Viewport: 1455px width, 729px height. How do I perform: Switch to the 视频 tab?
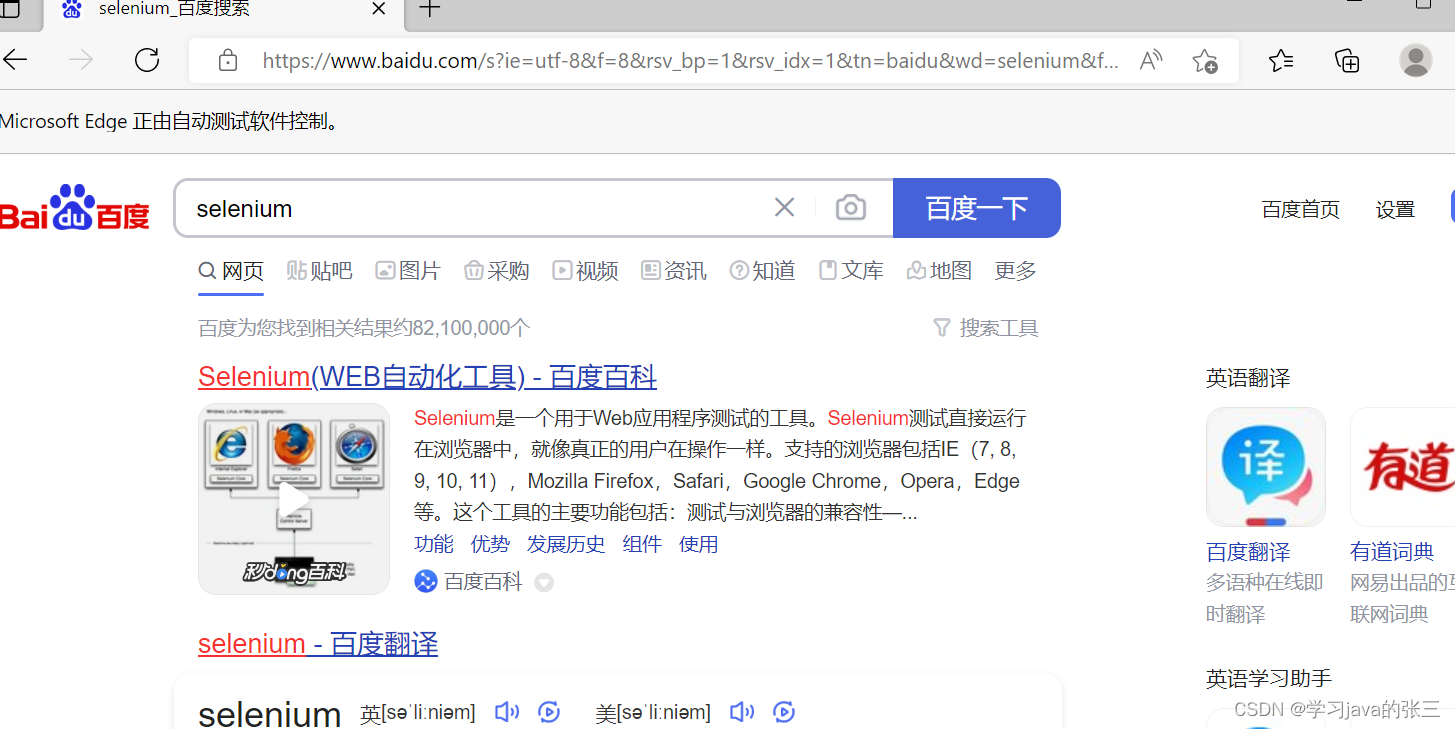point(586,271)
